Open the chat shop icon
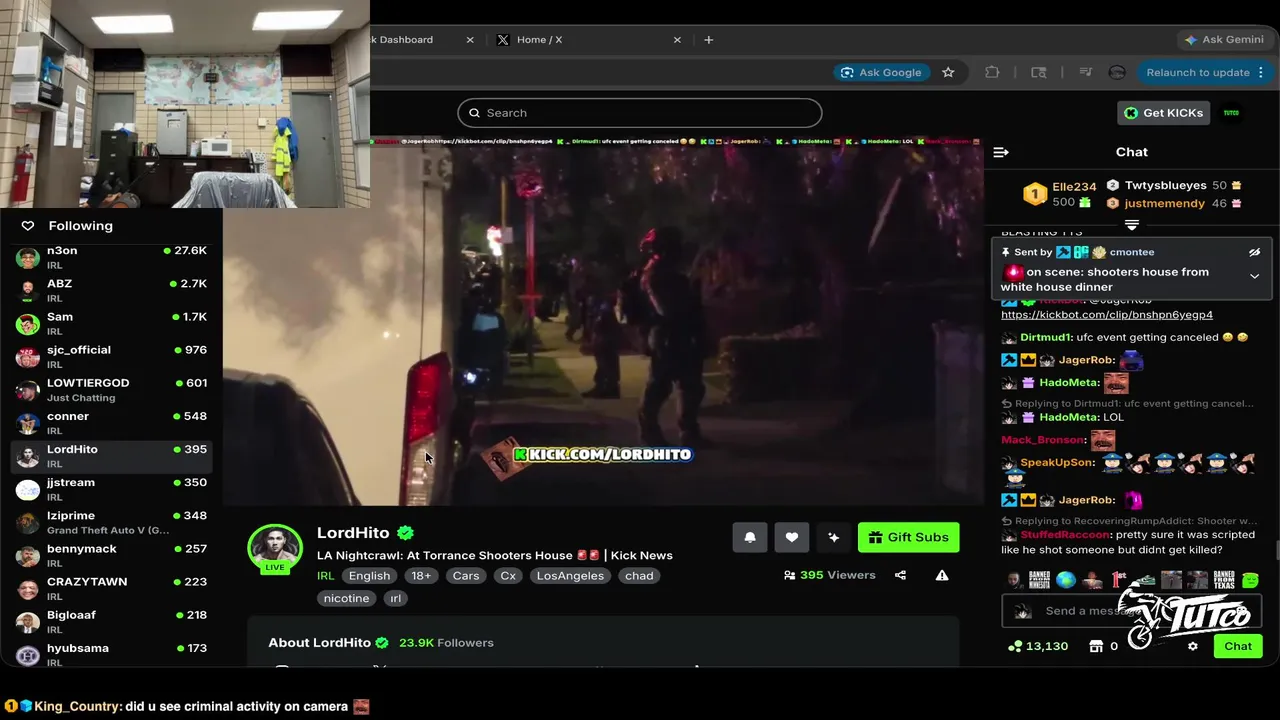Image resolution: width=1280 pixels, height=720 pixels. (x=1096, y=646)
